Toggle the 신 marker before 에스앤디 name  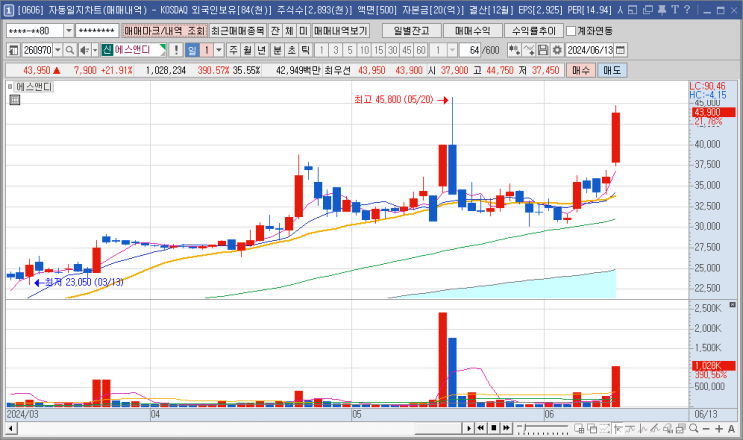click(x=107, y=50)
